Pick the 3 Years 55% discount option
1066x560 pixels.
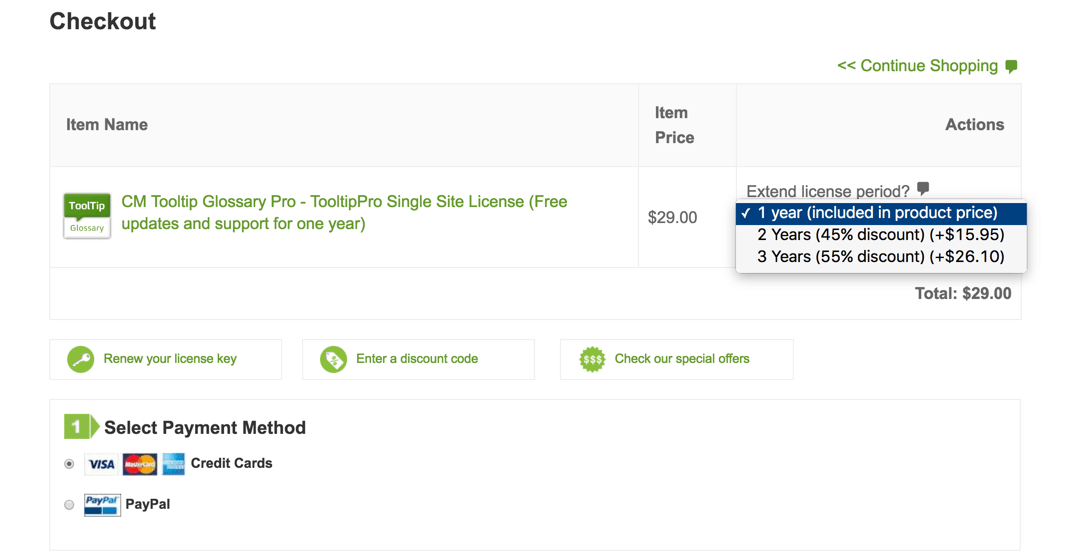point(880,257)
